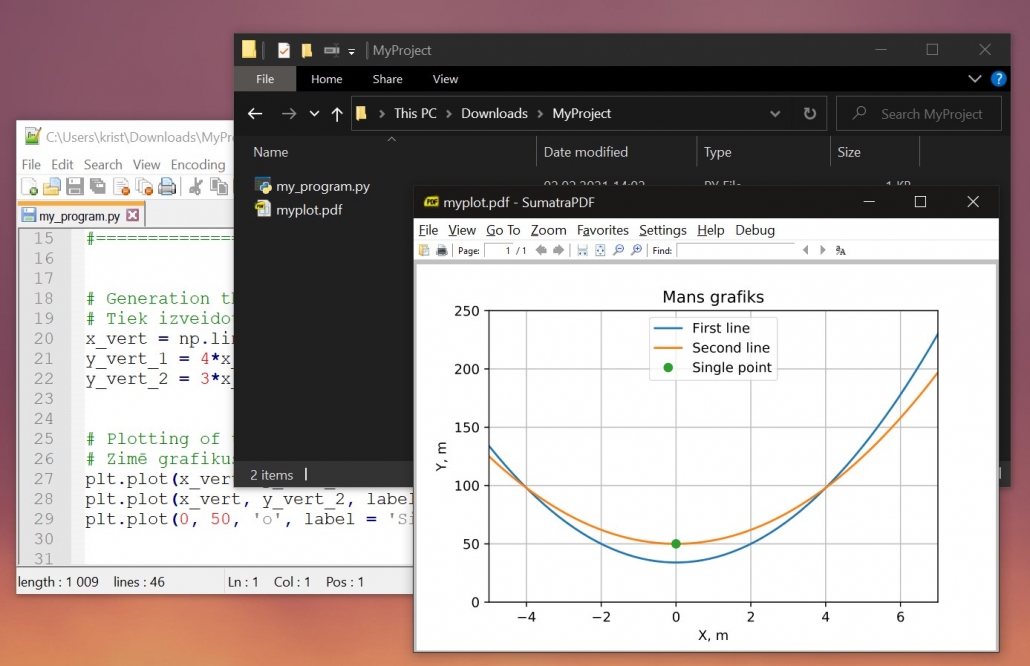Click the blue Help icon in Explorer
The height and width of the screenshot is (666, 1030).
[x=998, y=79]
